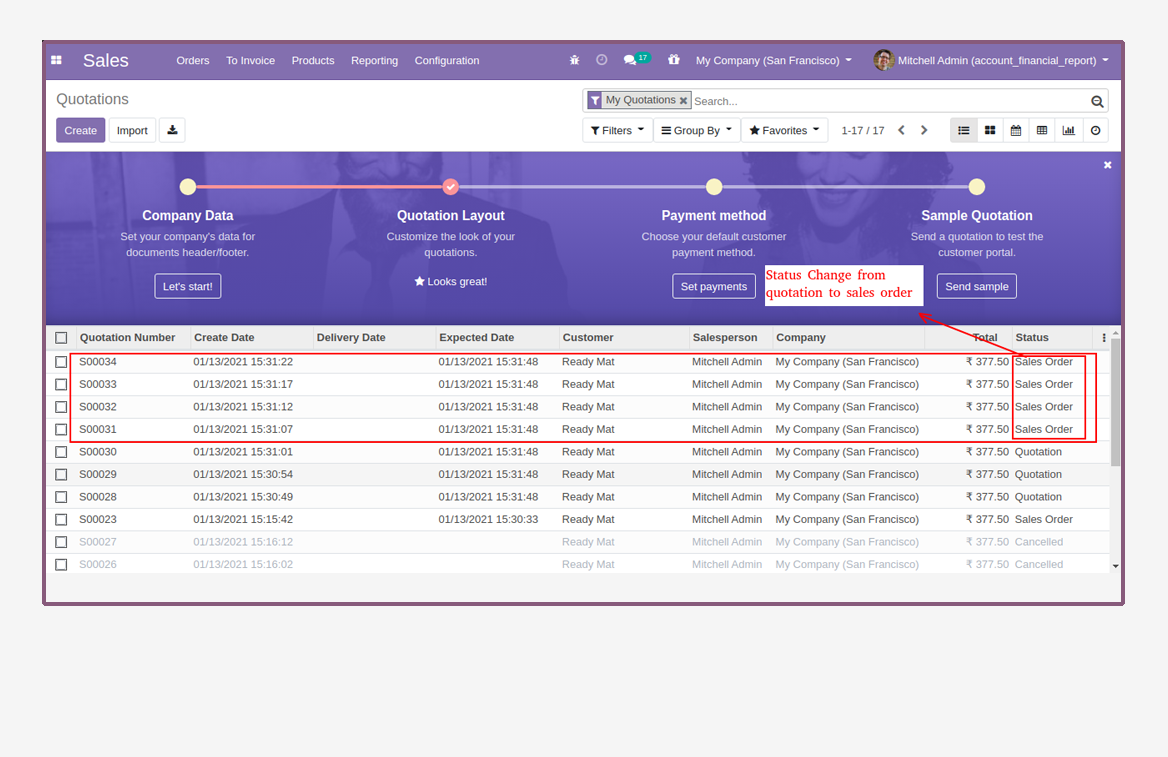1168x757 pixels.
Task: Open the apps grid menu icon
Action: click(x=57, y=60)
